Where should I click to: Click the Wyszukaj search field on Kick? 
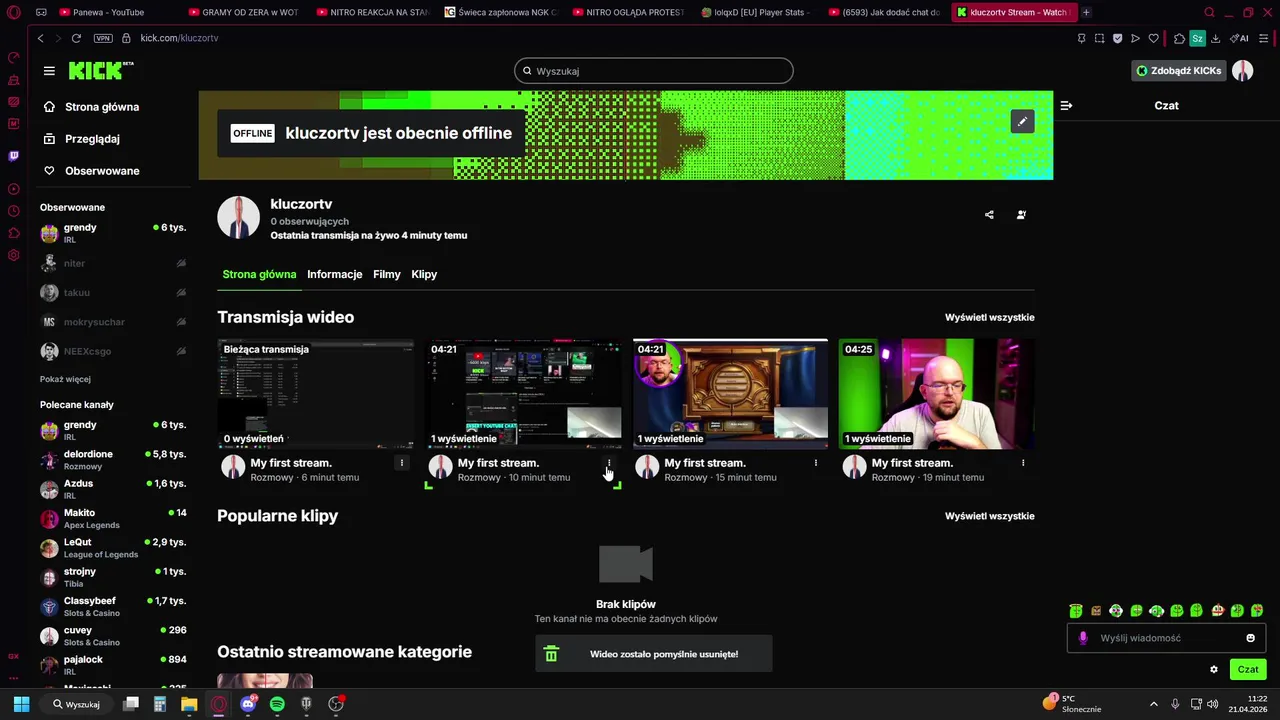tap(654, 71)
